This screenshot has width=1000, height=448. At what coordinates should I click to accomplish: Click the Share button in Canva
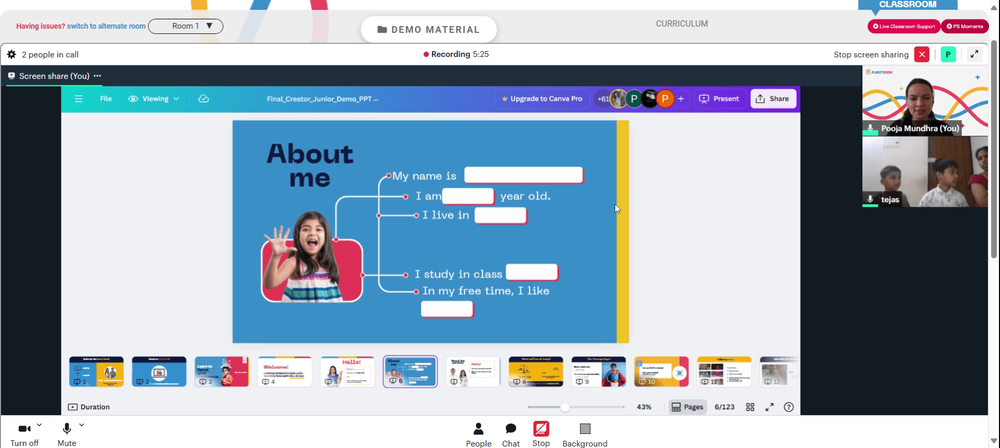tap(773, 99)
